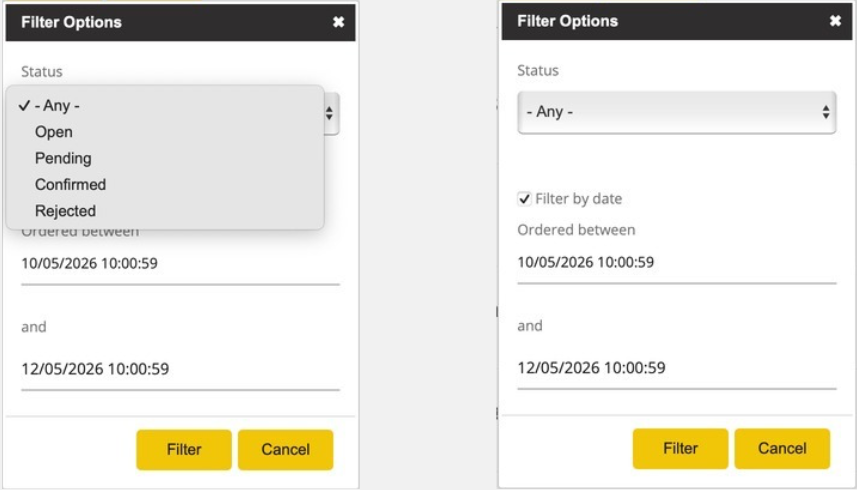Edit right dialog start date 10/05/2026 field

tap(677, 263)
